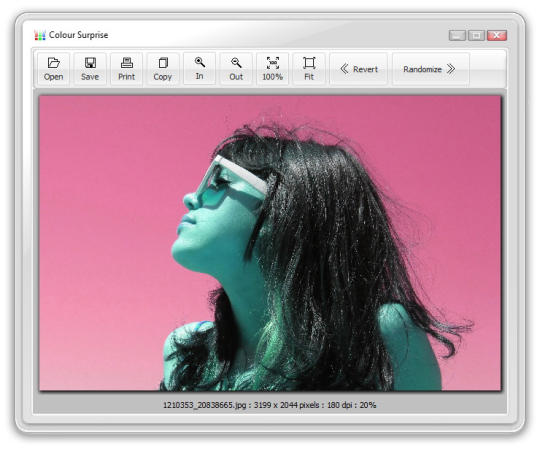
Task: Fit the image to the window
Action: pos(309,69)
